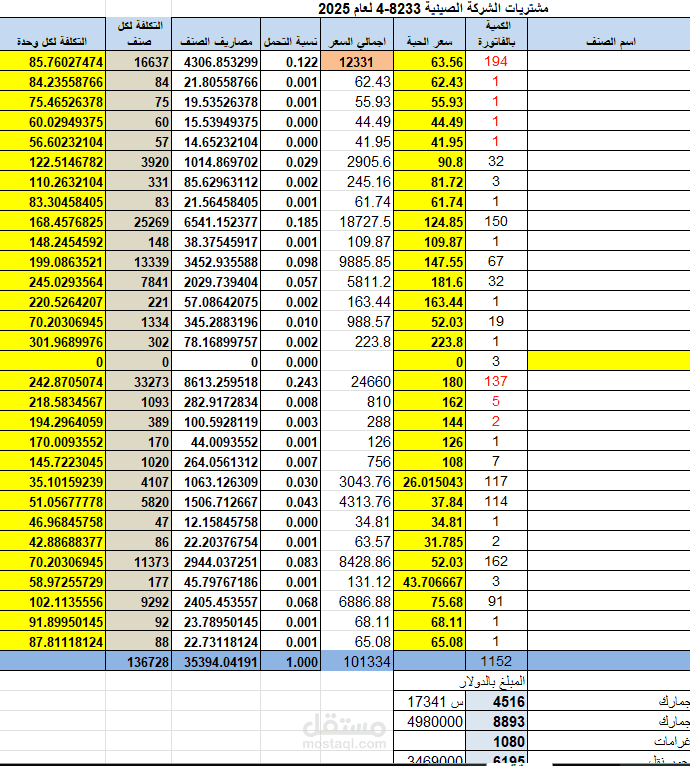Click total price cell 24660
The image size is (690, 766).
pyautogui.click(x=357, y=382)
